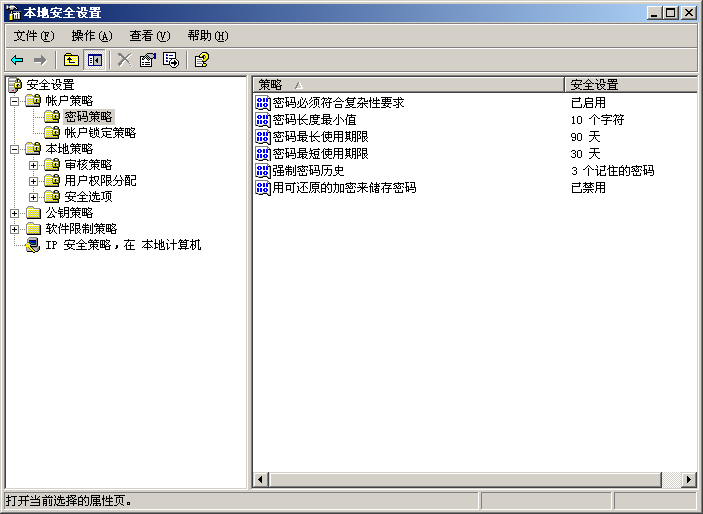Click the horizontal scrollbar right arrow
The image size is (703, 514).
pyautogui.click(x=689, y=479)
